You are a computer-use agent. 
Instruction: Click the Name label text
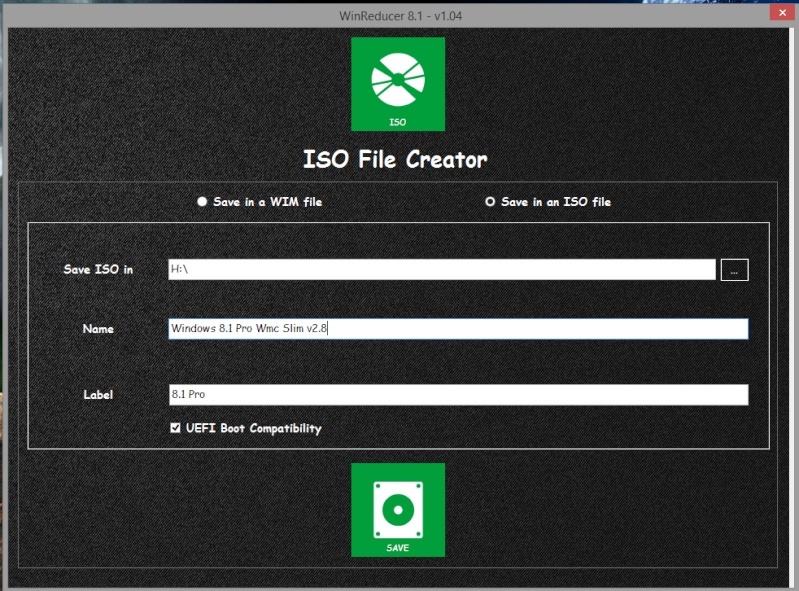point(98,329)
